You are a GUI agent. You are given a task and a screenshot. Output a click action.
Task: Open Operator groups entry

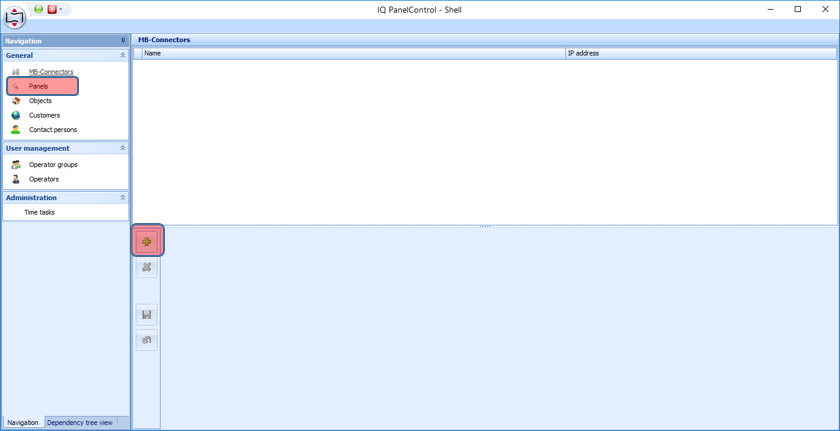[53, 165]
